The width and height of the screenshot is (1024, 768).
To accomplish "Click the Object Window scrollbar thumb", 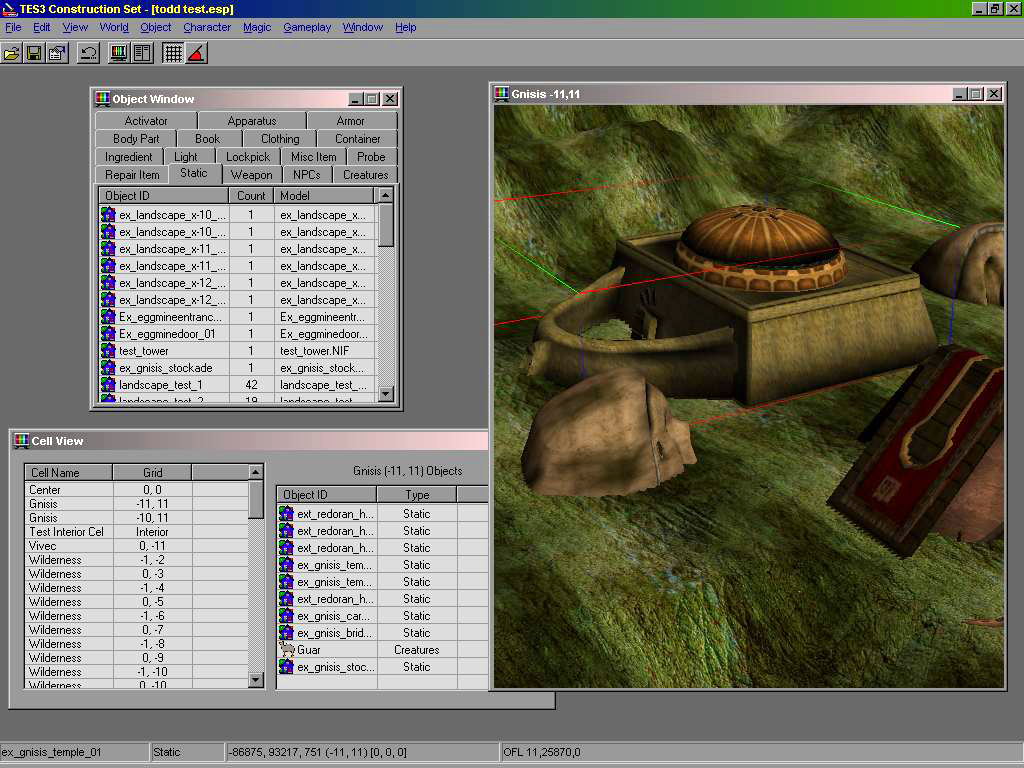I will pos(386,225).
